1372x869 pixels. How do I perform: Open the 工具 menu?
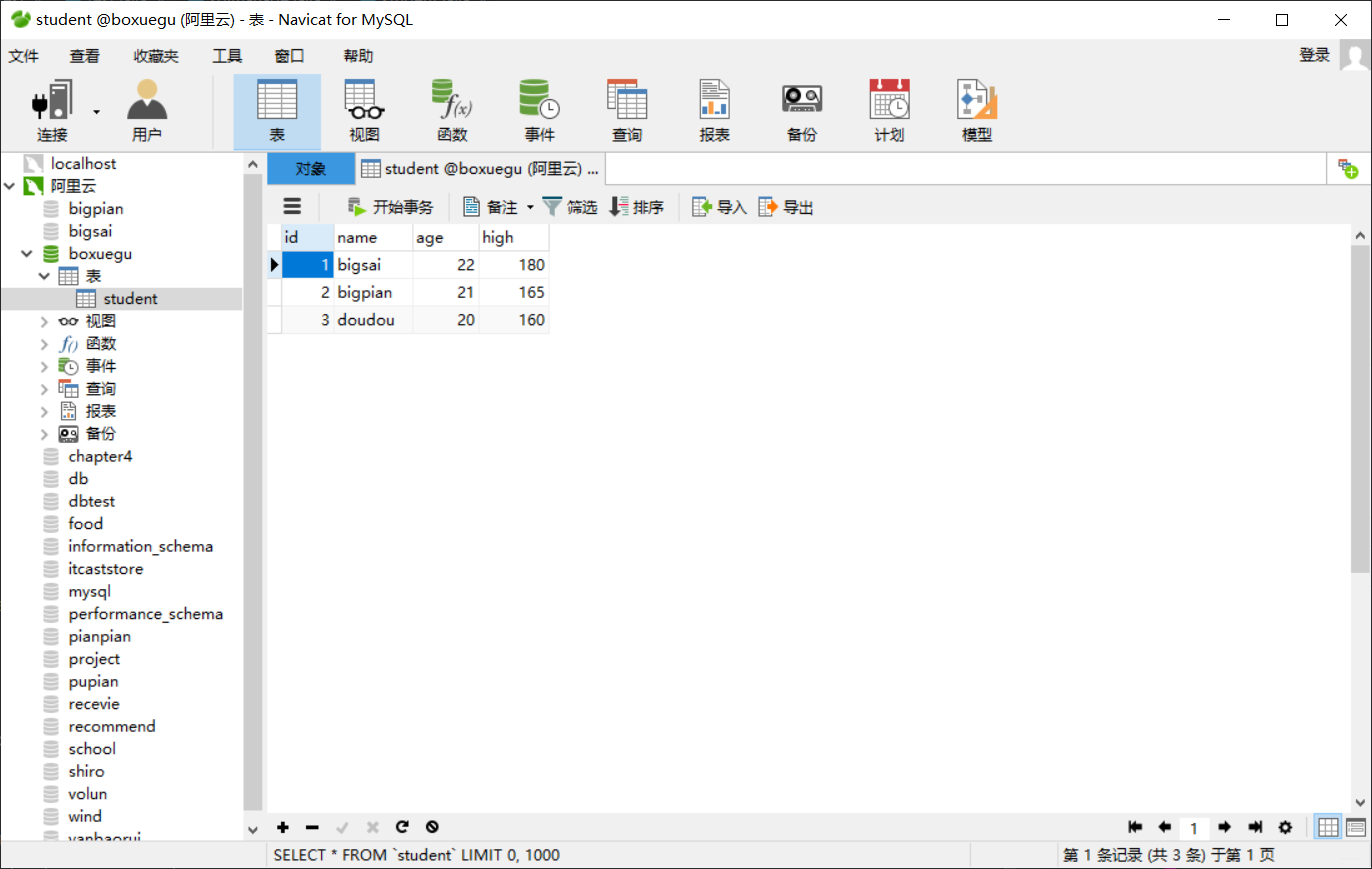[228, 56]
